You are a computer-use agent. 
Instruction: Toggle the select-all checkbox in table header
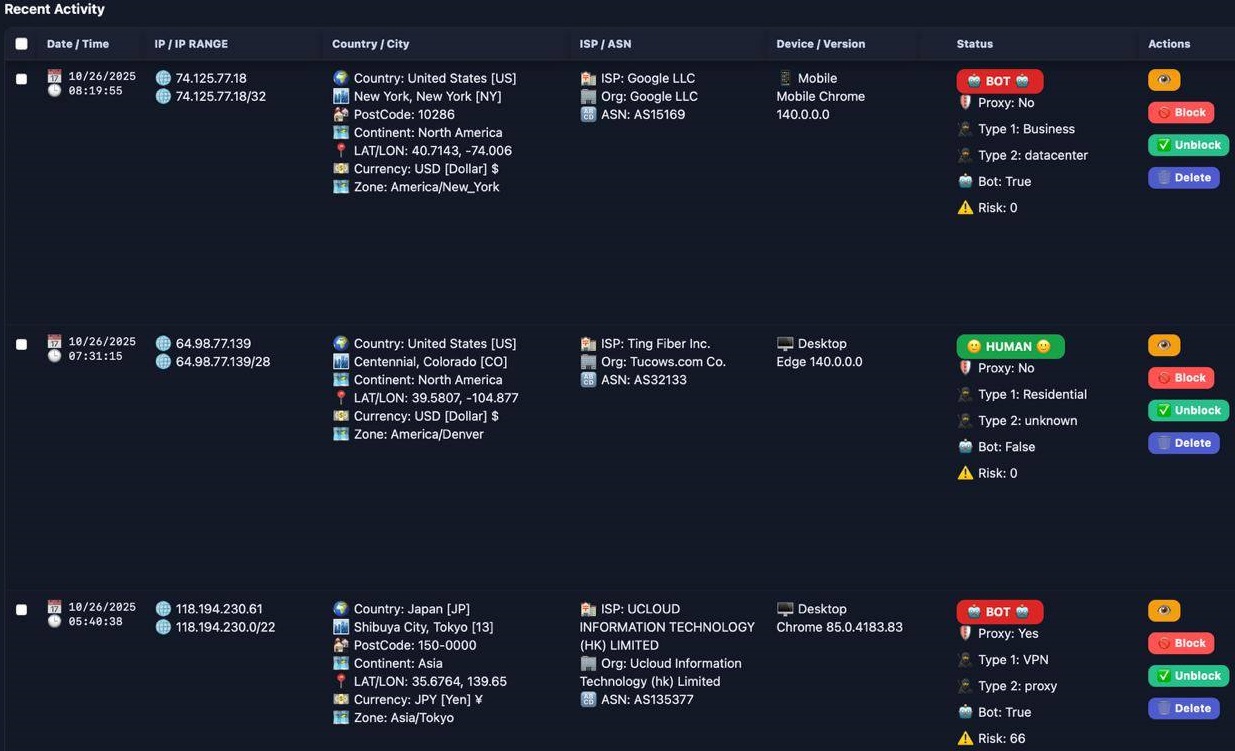[22, 44]
